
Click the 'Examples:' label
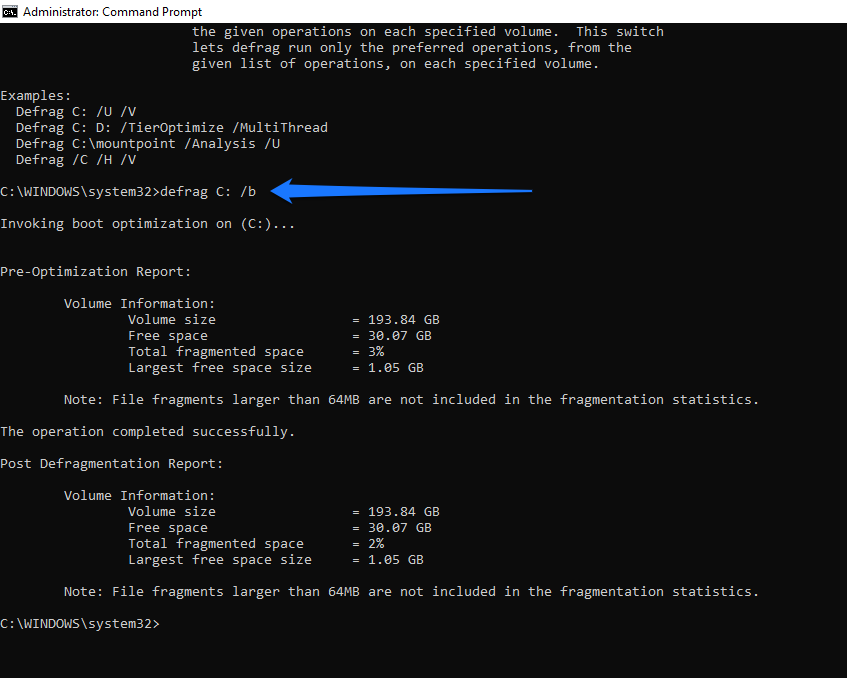(36, 95)
